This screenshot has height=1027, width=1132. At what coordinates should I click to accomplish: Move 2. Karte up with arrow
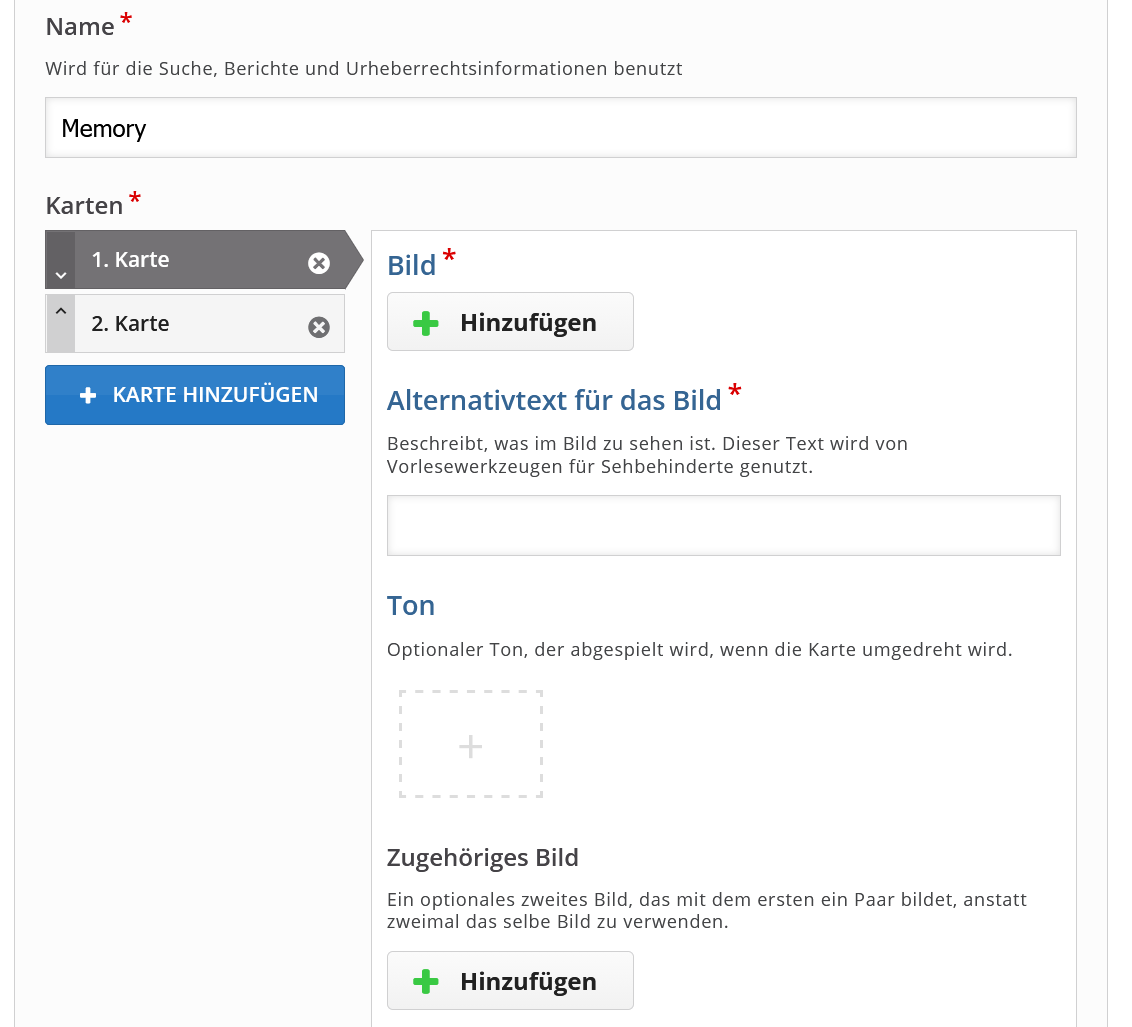point(61,311)
